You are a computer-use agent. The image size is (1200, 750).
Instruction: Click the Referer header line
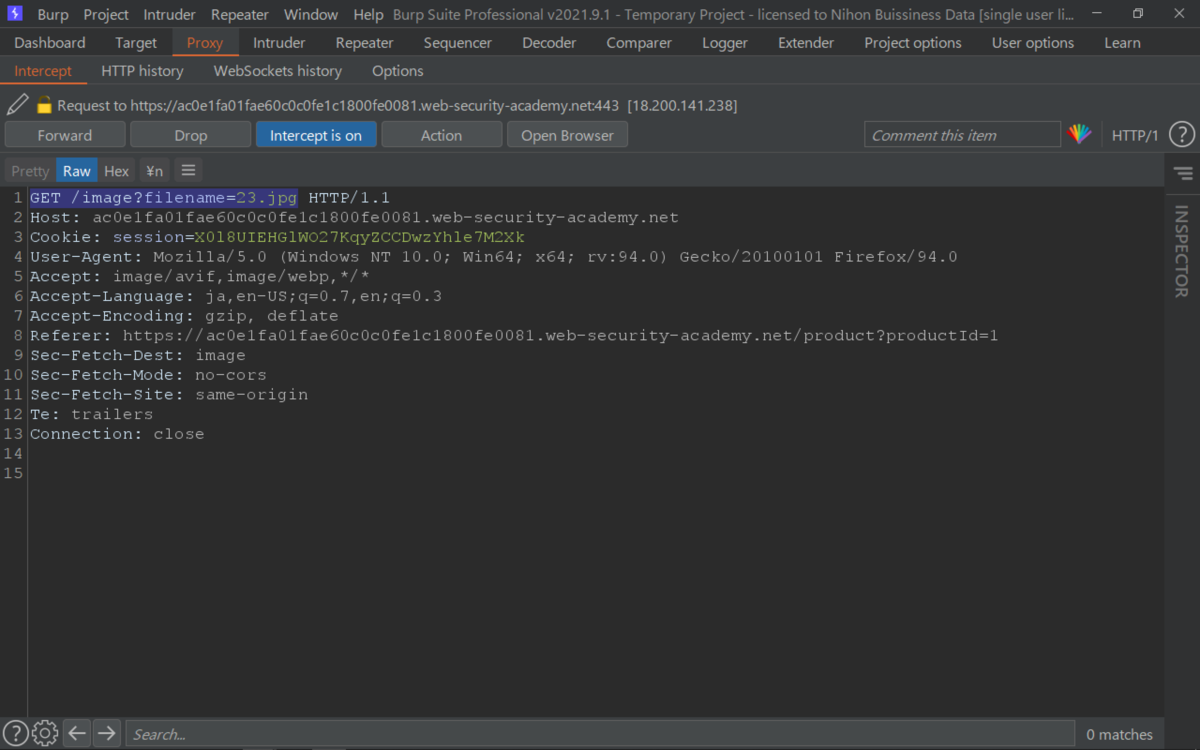(514, 336)
